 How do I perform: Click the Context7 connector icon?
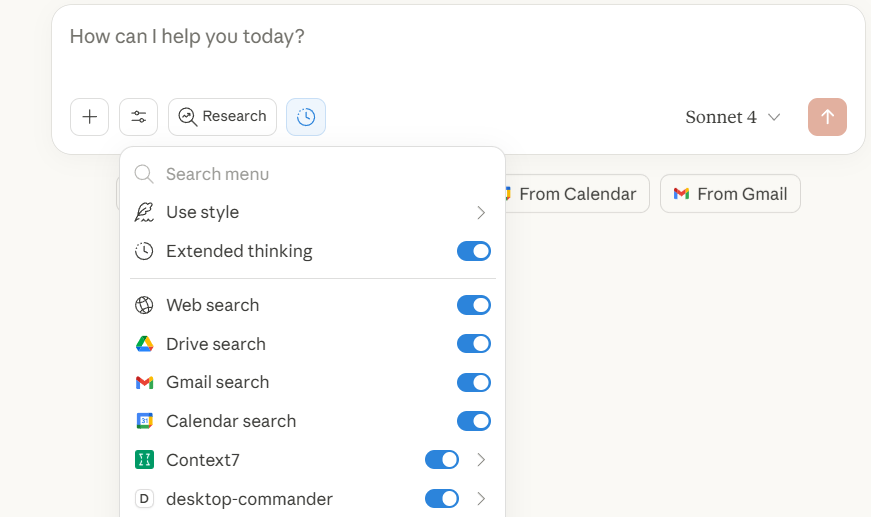[144, 460]
